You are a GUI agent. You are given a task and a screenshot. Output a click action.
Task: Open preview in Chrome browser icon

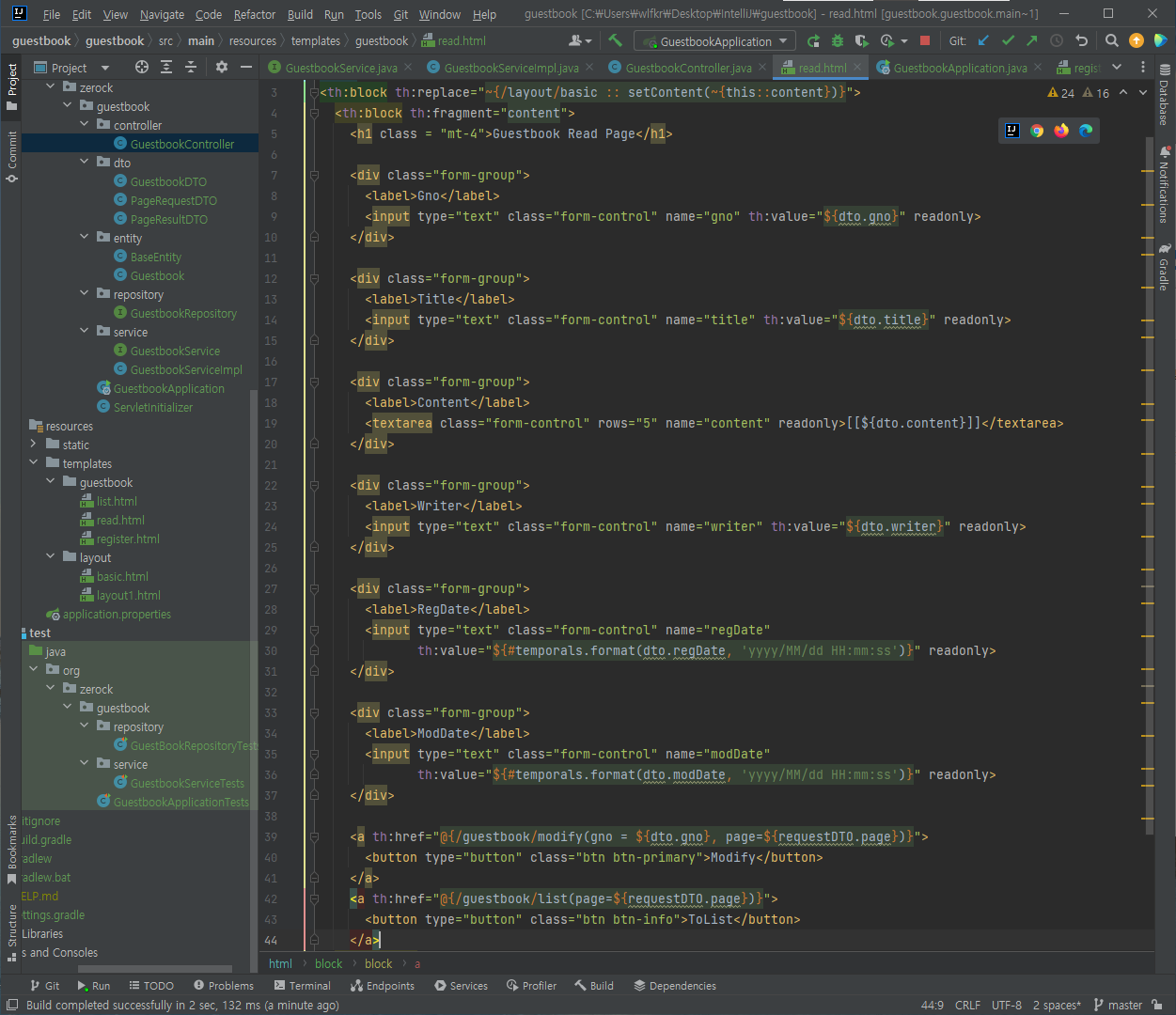(1037, 131)
